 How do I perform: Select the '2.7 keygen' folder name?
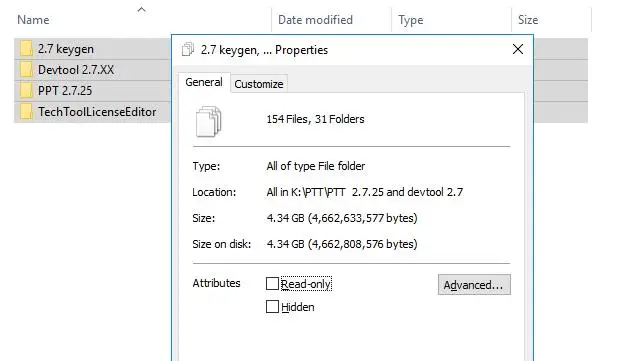tap(66, 49)
